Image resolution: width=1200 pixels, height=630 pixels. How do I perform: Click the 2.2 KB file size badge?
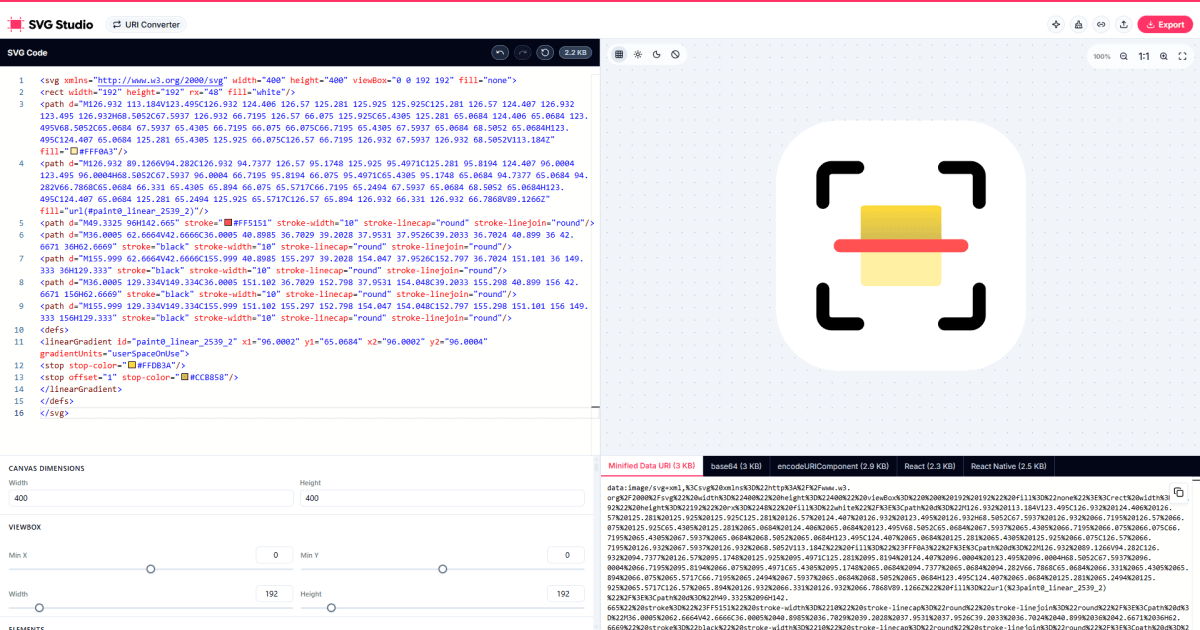click(x=574, y=52)
